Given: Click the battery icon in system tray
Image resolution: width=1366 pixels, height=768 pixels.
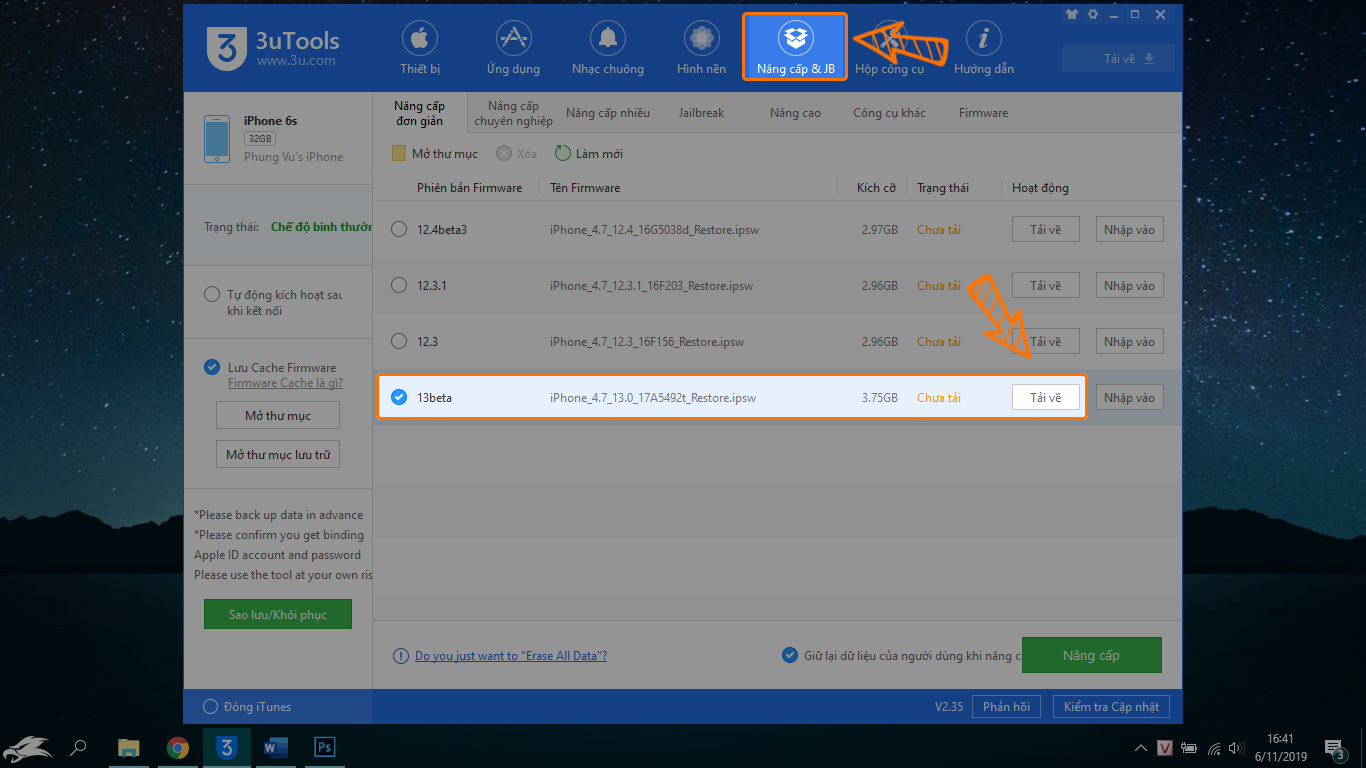Looking at the screenshot, I should [1190, 748].
